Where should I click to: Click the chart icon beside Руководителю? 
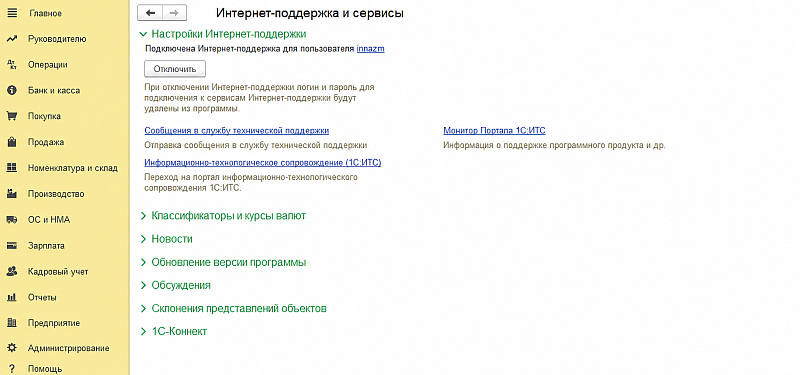point(12,39)
